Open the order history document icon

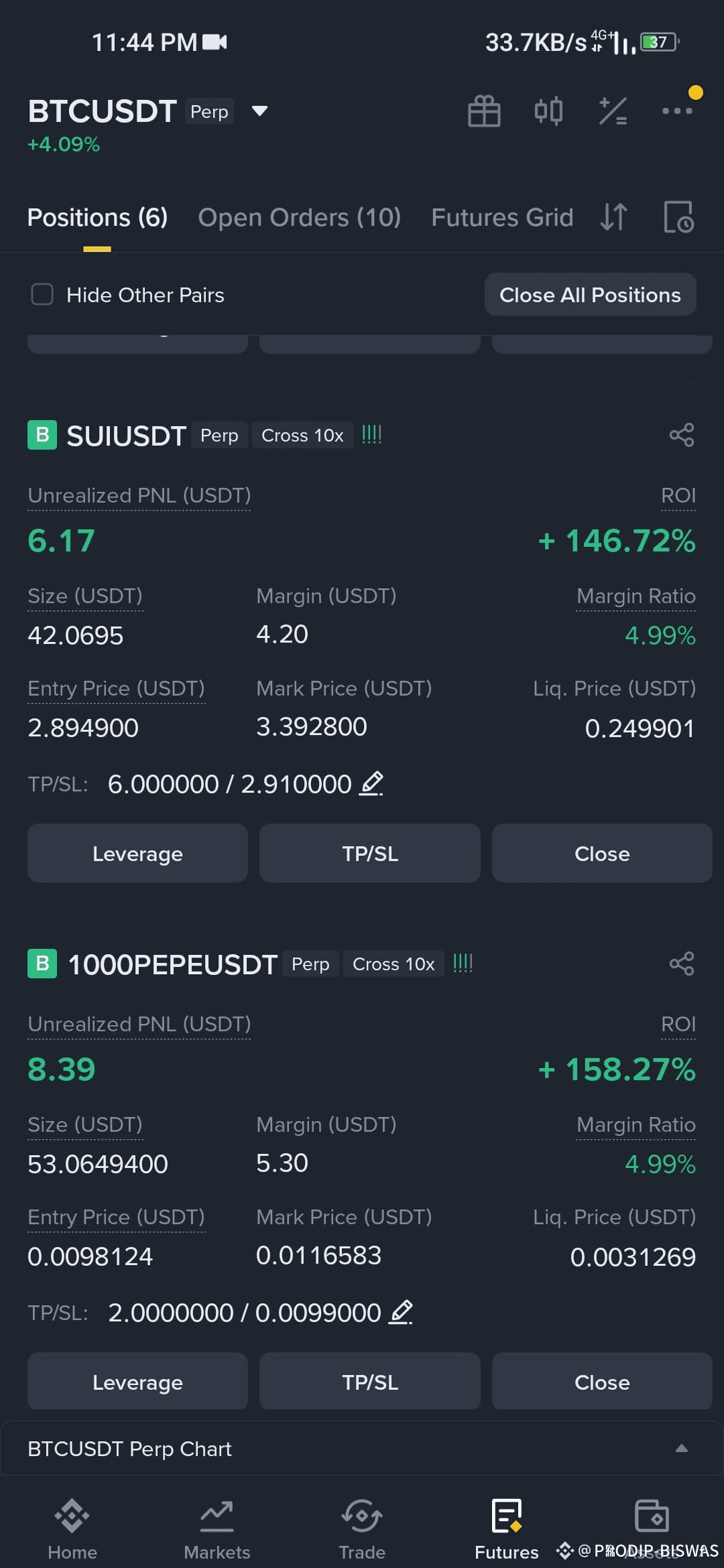click(678, 217)
